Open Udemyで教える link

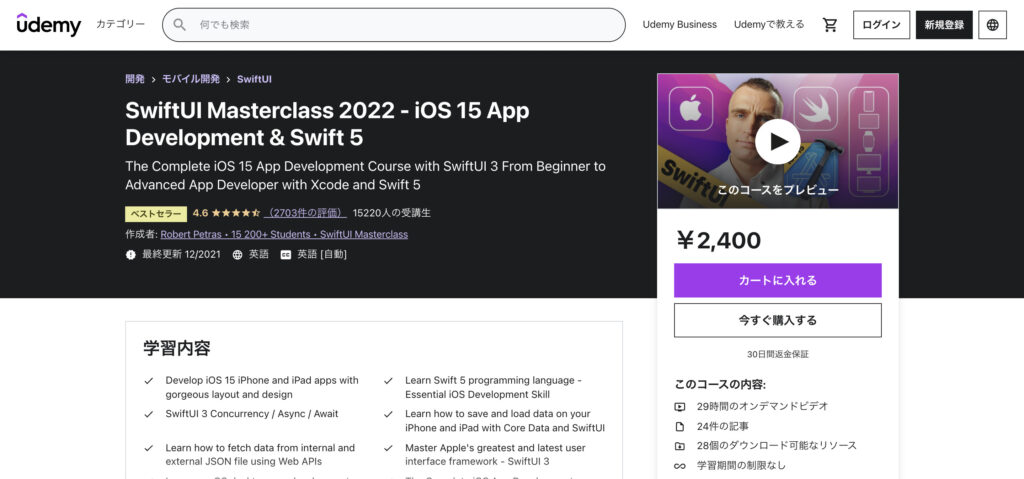pyautogui.click(x=769, y=25)
